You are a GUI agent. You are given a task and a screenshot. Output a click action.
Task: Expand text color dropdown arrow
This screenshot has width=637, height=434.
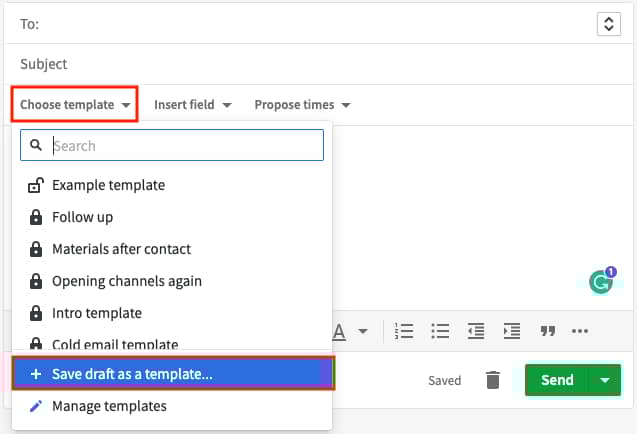click(363, 331)
